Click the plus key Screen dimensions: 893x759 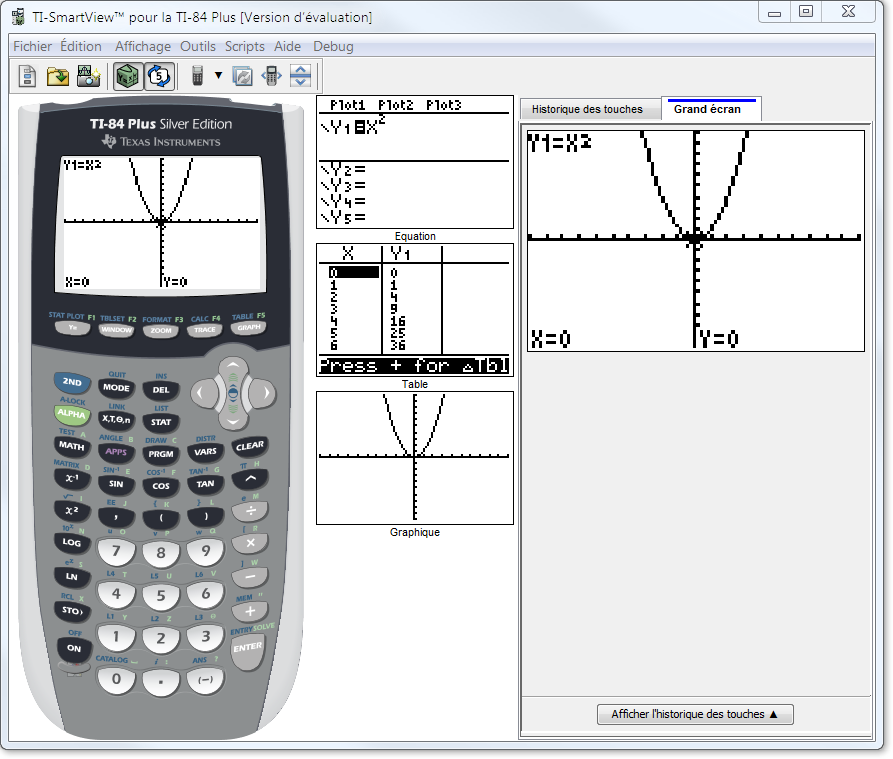pos(250,612)
